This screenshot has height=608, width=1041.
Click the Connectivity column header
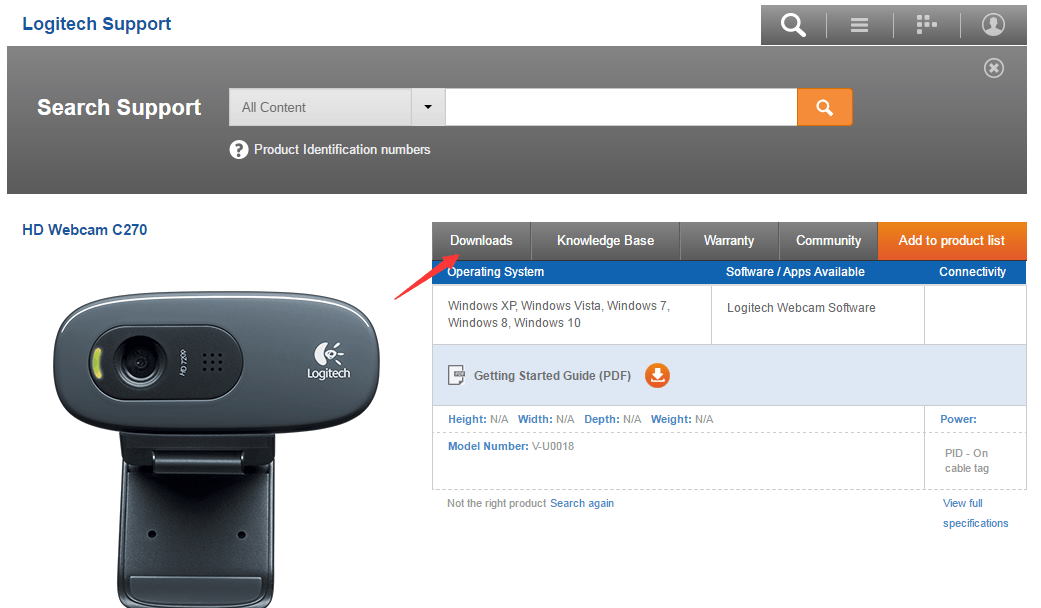tap(972, 271)
